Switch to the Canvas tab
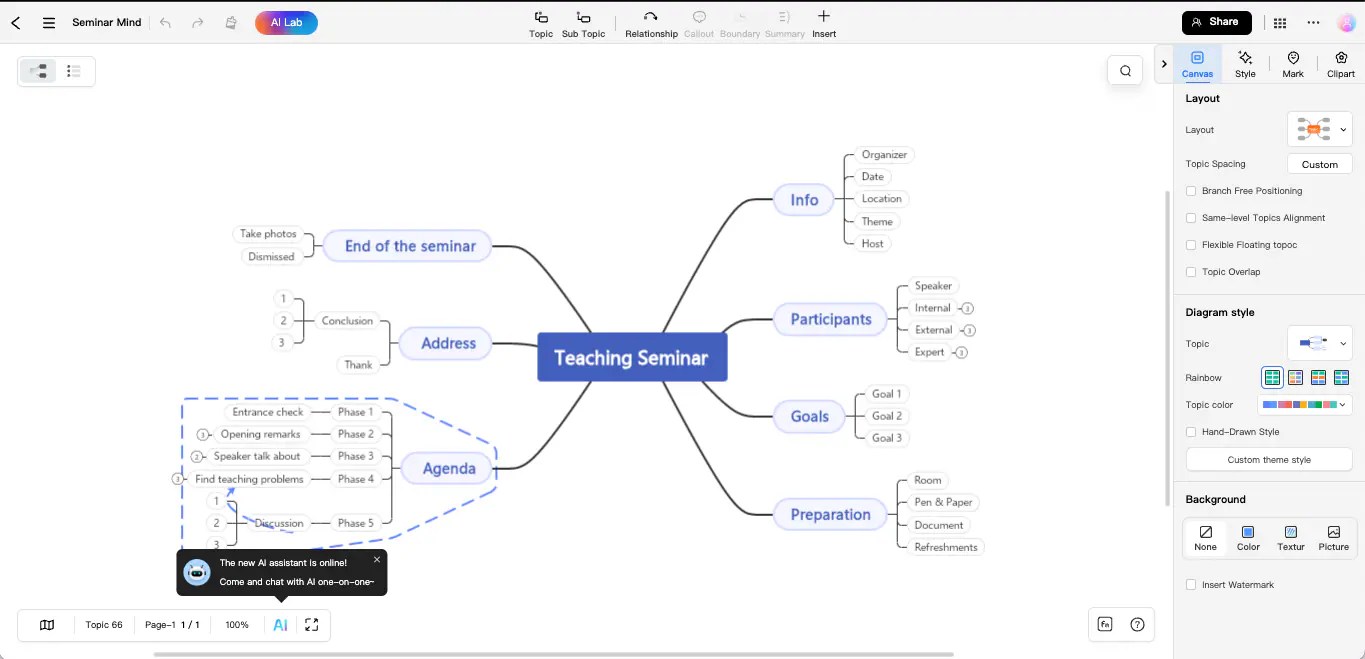The height and width of the screenshot is (659, 1365). (x=1197, y=64)
